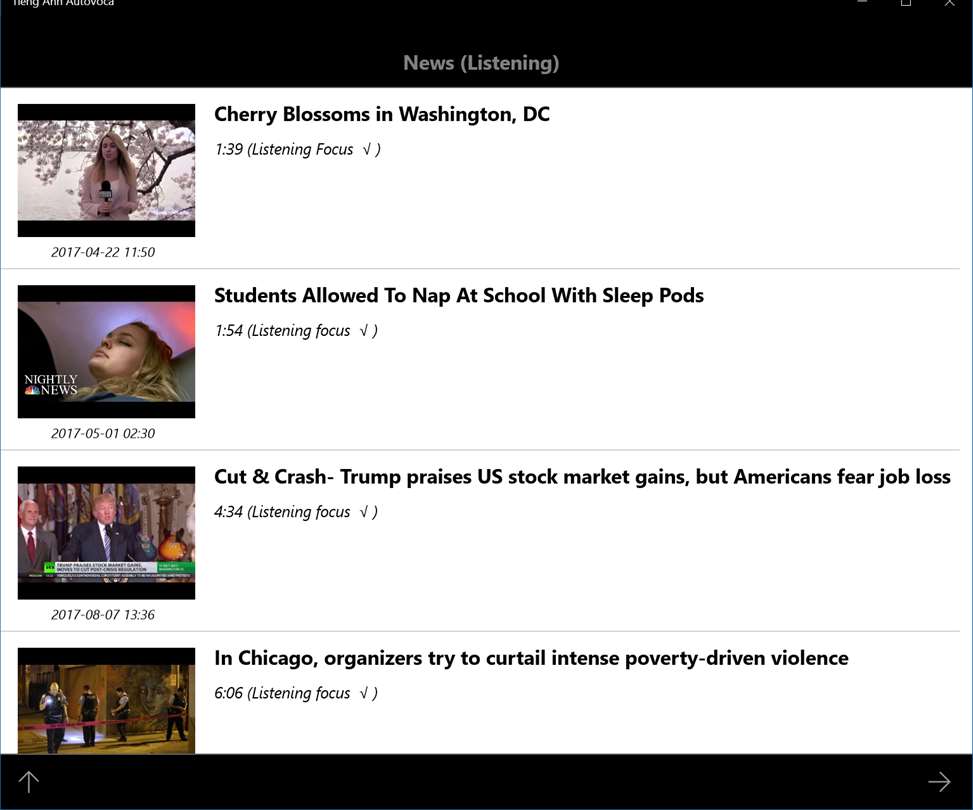The height and width of the screenshot is (810, 973).
Task: Click the 1:39 (Listening Focus) label
Action: pyautogui.click(x=297, y=150)
